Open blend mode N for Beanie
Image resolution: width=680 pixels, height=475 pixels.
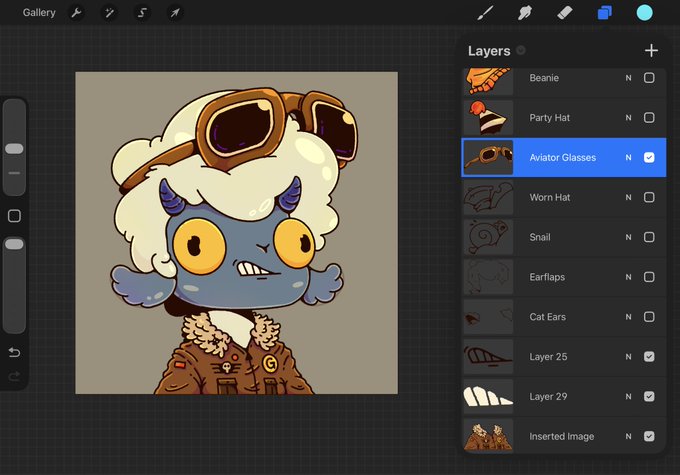pyautogui.click(x=628, y=78)
